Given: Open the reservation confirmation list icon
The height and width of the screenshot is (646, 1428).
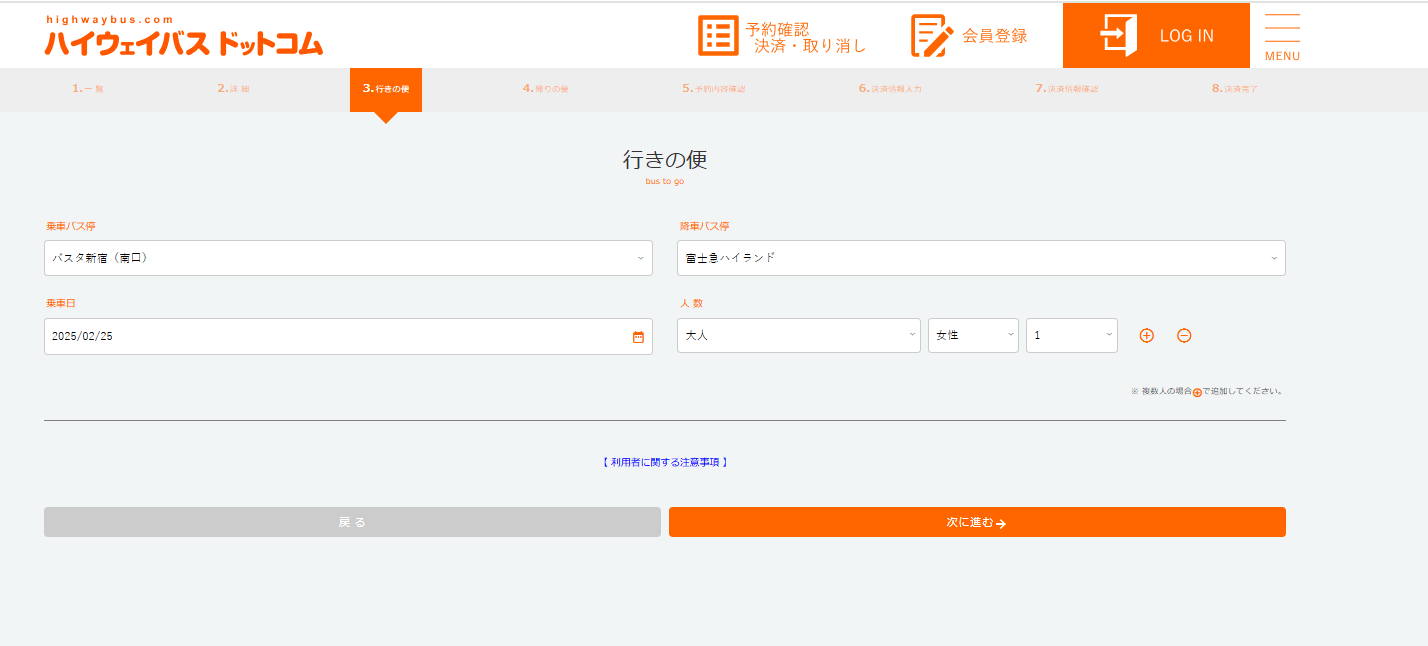Looking at the screenshot, I should (717, 36).
